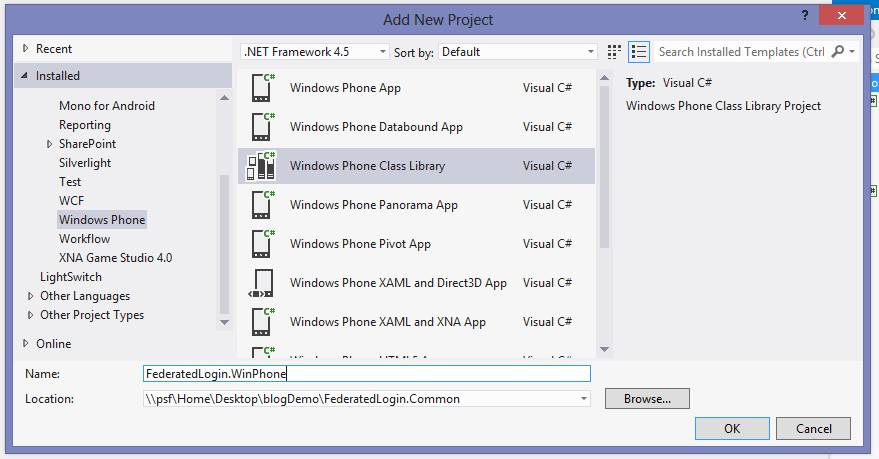Image resolution: width=879 pixels, height=459 pixels.
Task: Expand the Other Languages node
Action: click(x=30, y=296)
